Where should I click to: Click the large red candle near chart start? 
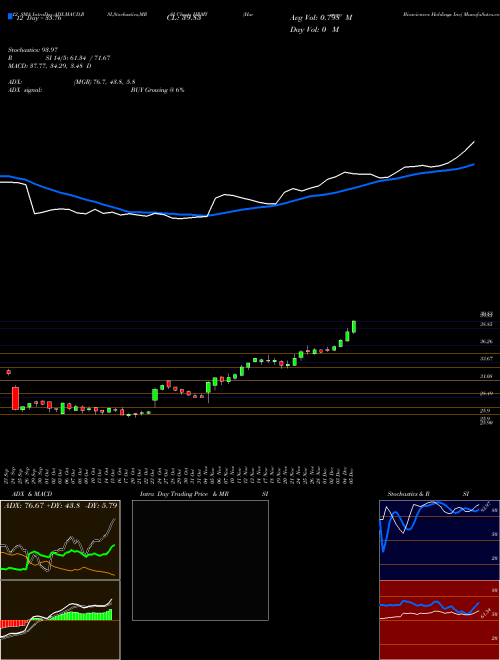click(15, 398)
